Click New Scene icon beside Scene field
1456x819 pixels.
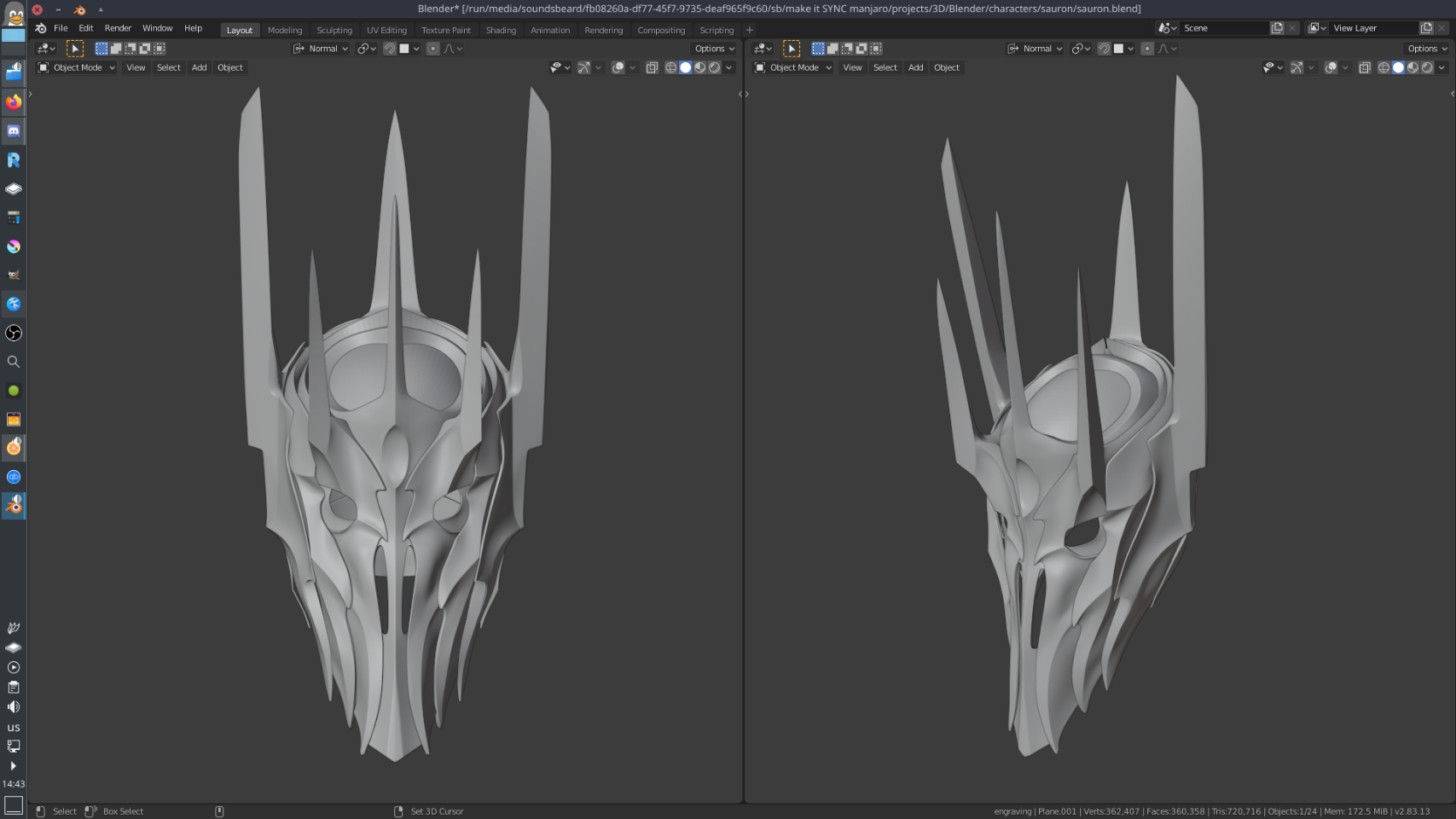pyautogui.click(x=1277, y=28)
